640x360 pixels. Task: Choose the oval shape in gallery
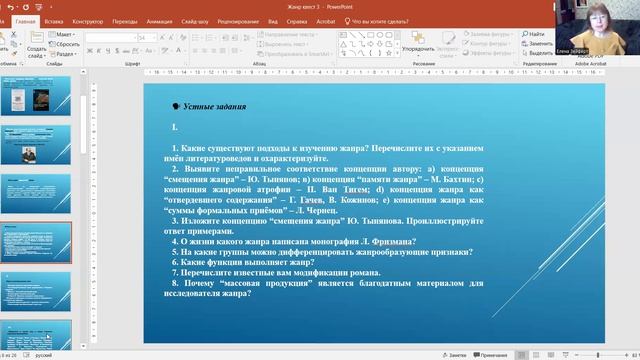(380, 35)
